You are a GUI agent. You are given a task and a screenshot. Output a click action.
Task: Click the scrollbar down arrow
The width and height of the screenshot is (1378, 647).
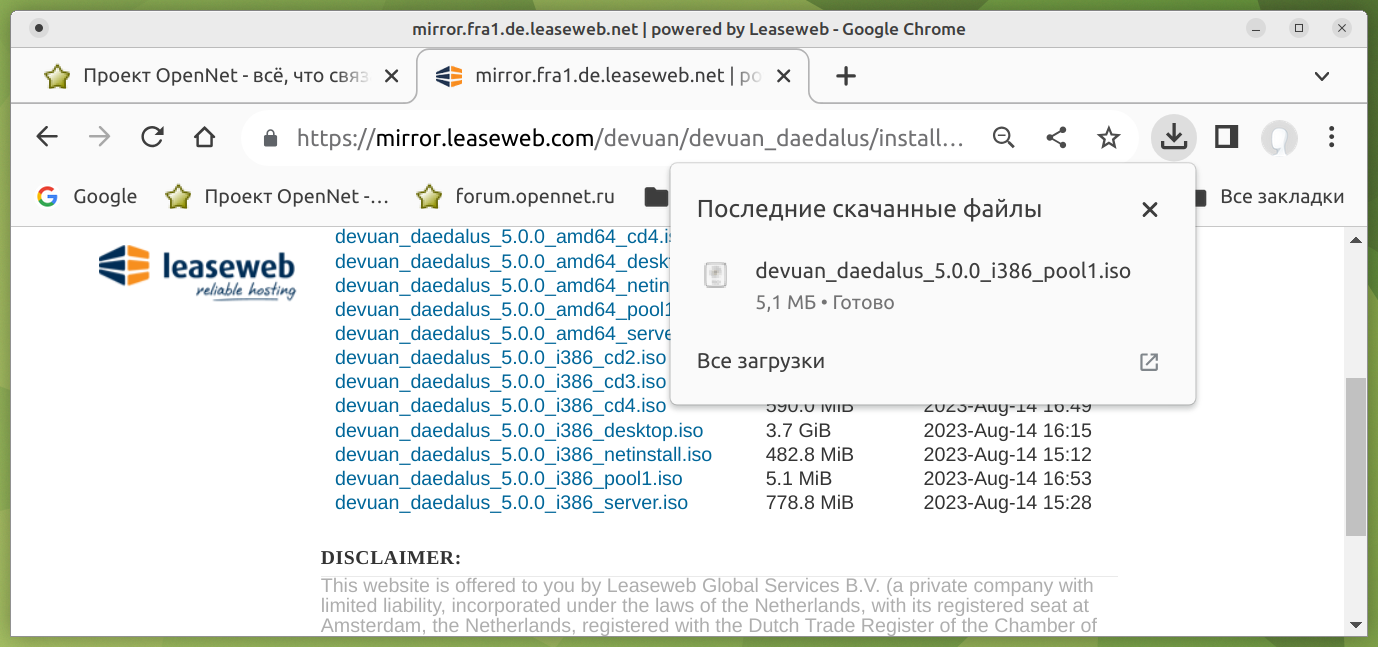(1356, 625)
